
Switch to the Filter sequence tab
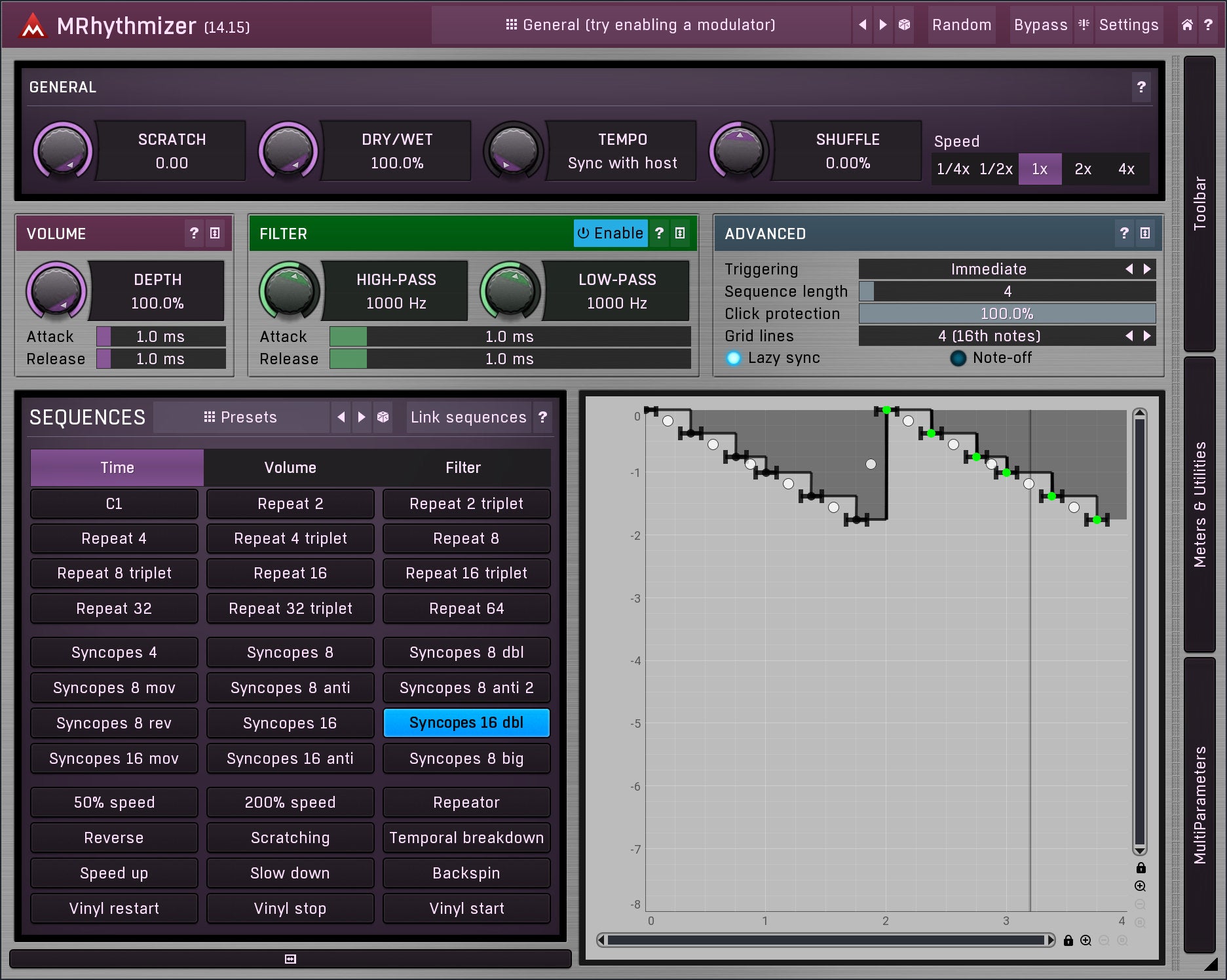click(463, 468)
